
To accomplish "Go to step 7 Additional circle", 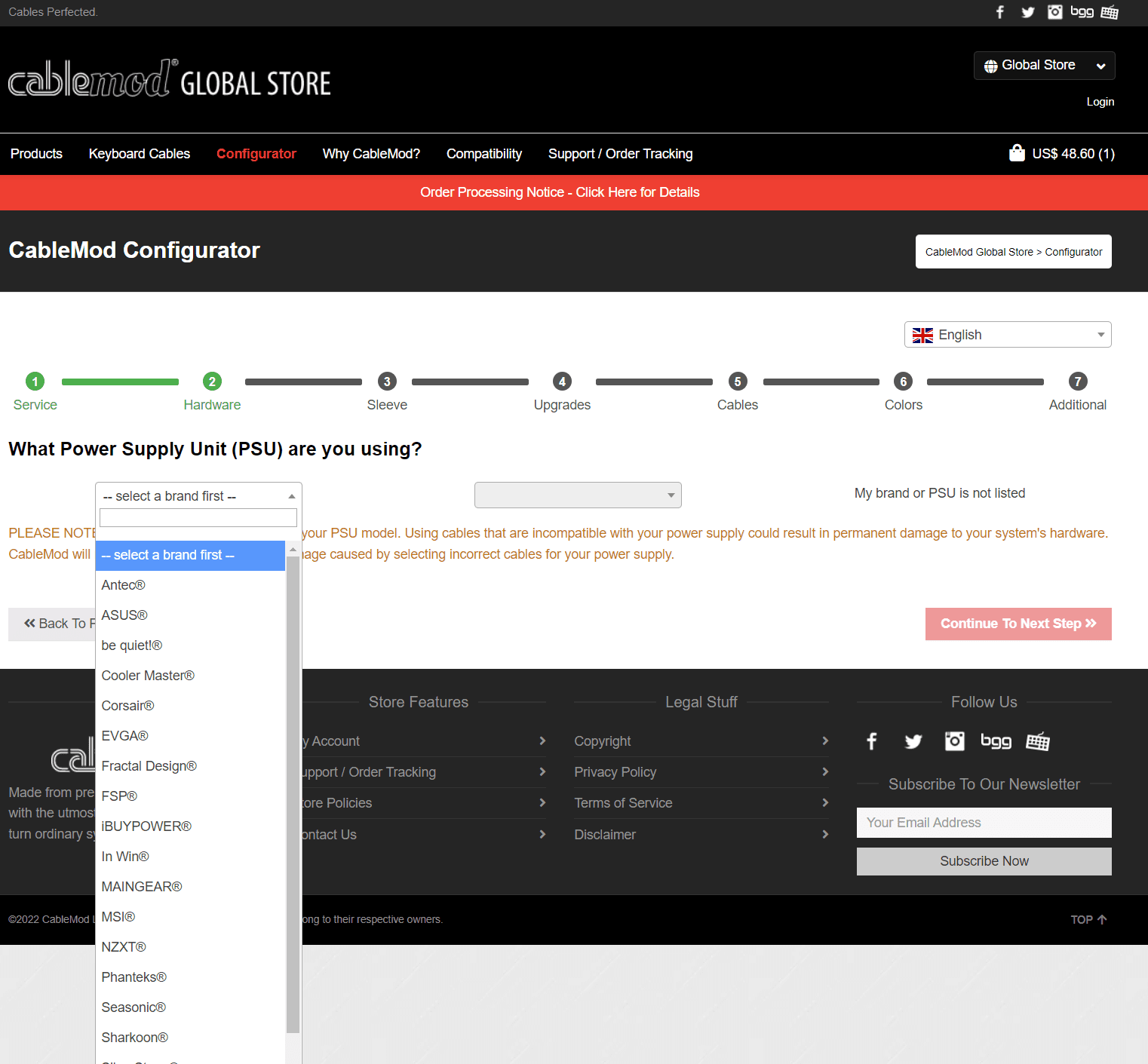I will pos(1078,382).
